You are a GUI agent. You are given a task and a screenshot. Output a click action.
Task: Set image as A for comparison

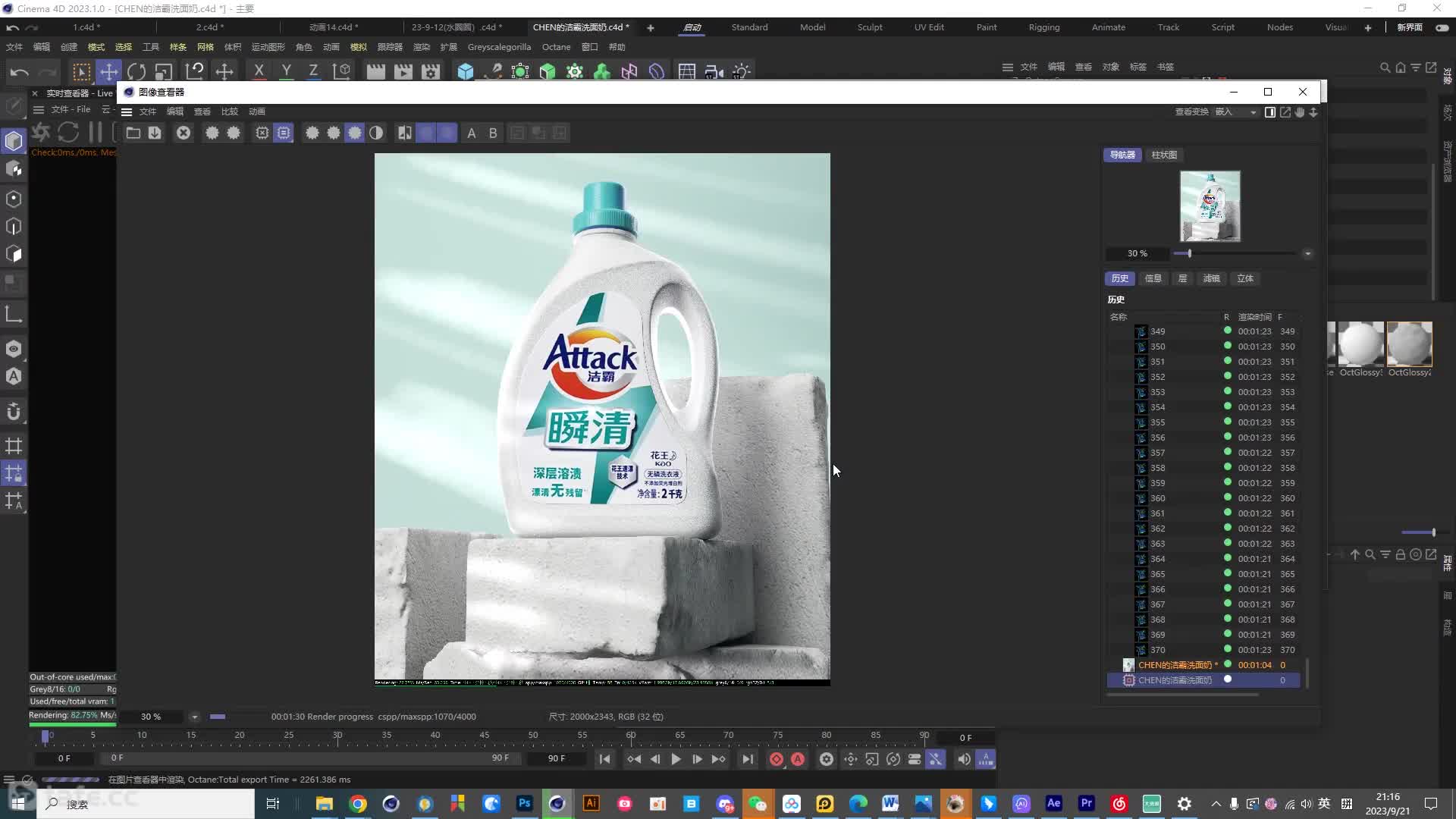coord(472,133)
